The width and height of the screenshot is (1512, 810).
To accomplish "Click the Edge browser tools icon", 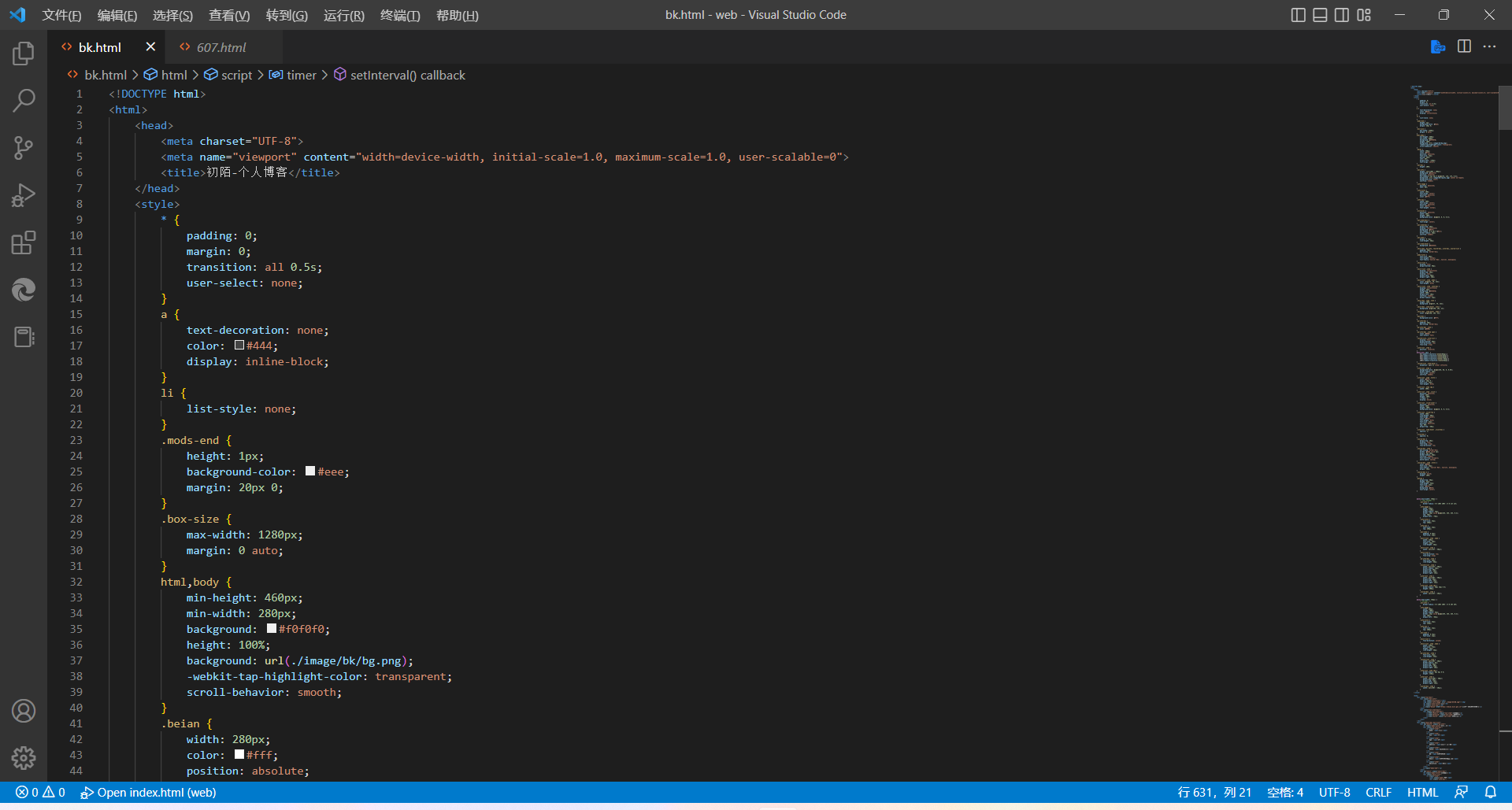I will [24, 290].
